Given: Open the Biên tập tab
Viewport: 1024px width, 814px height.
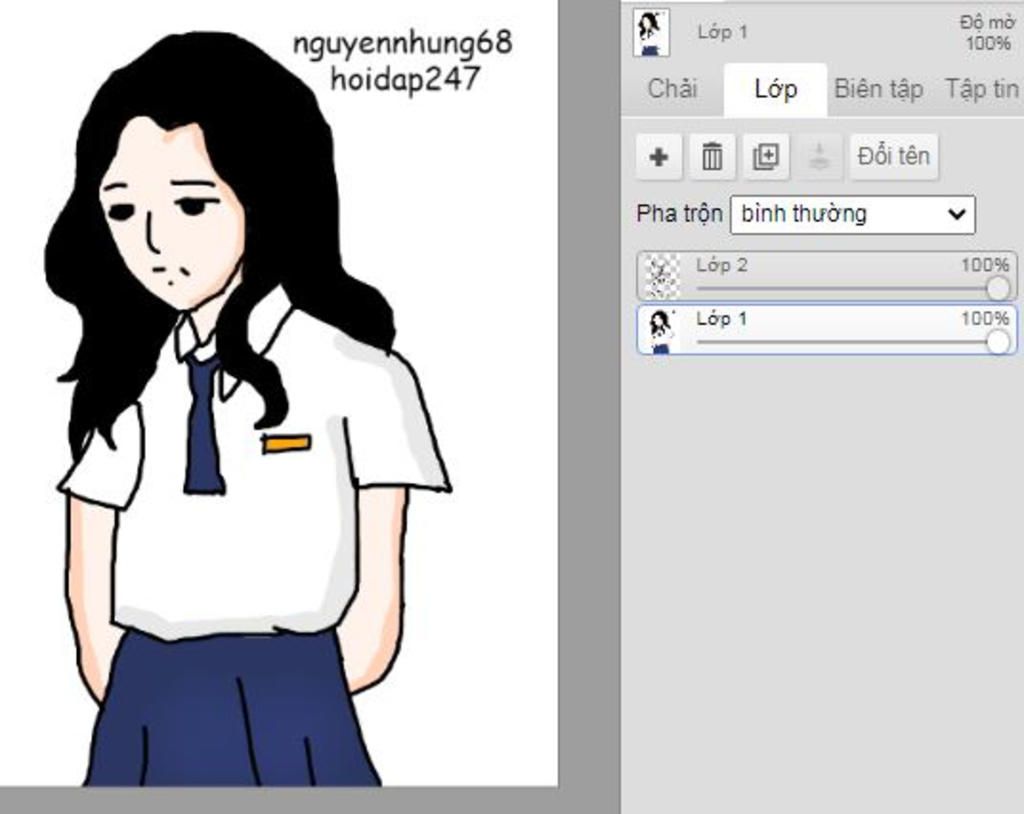Looking at the screenshot, I should 878,89.
